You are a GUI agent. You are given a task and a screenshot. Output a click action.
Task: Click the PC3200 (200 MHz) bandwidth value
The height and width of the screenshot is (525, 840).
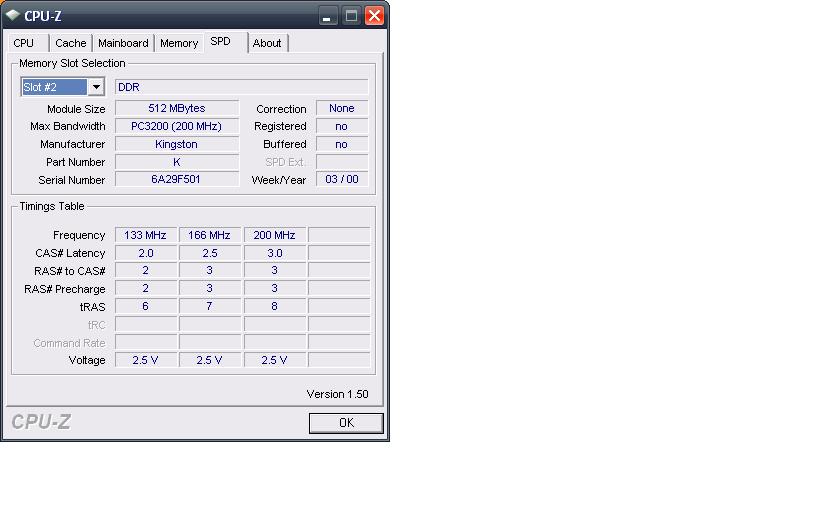[177, 126]
